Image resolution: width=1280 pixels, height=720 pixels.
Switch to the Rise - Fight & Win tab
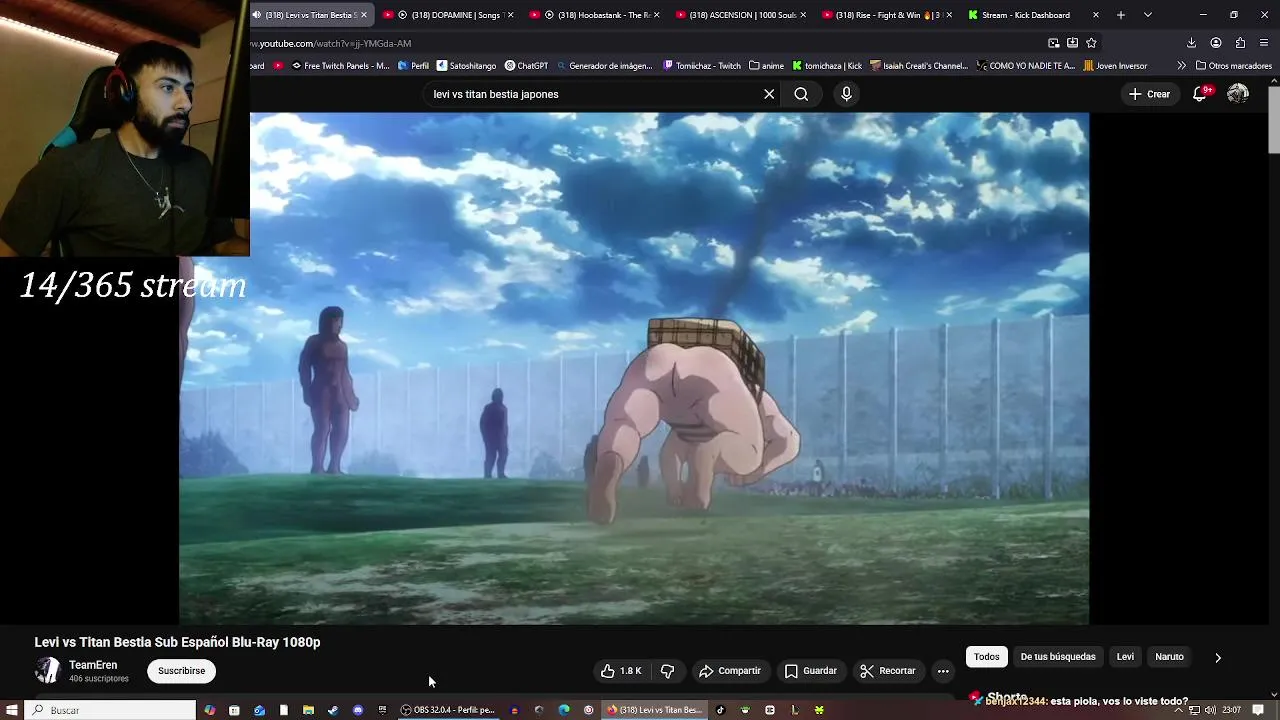887,15
